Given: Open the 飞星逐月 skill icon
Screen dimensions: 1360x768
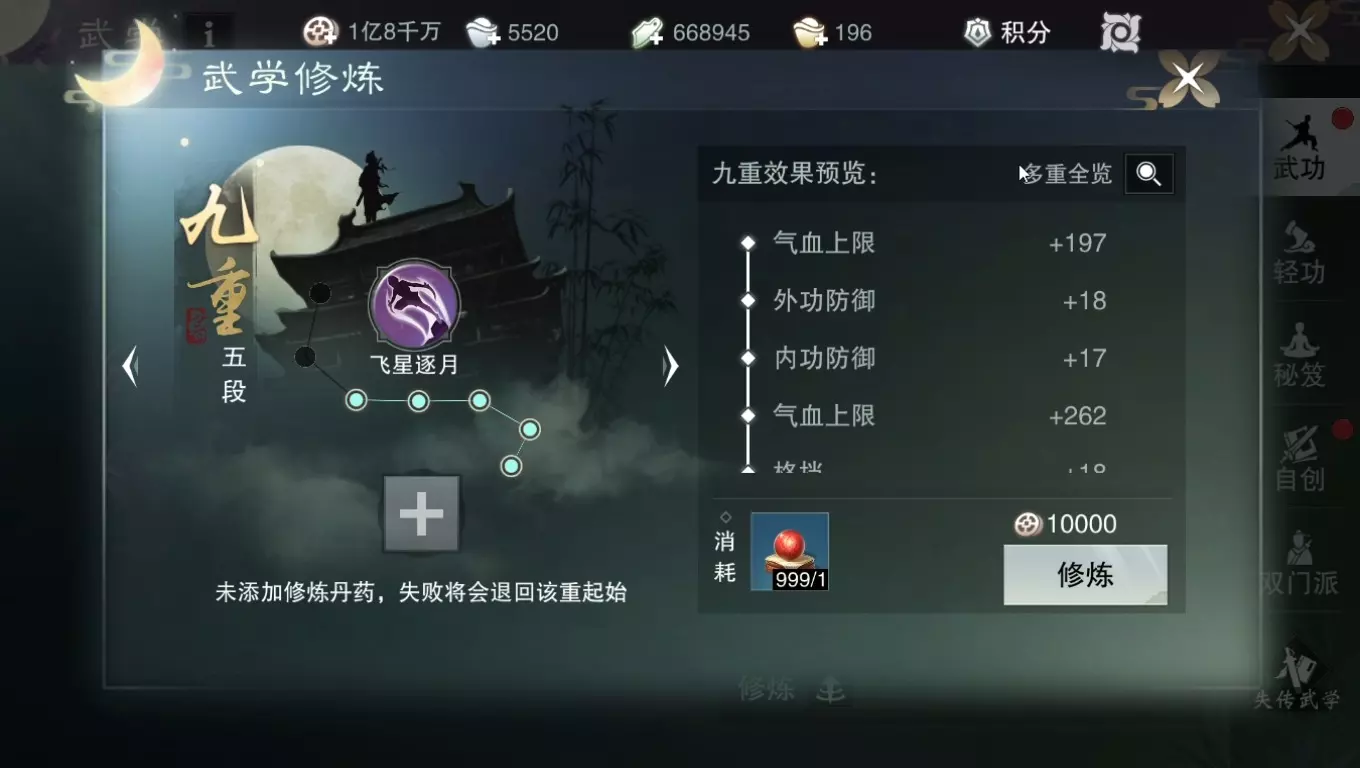Looking at the screenshot, I should (x=414, y=304).
